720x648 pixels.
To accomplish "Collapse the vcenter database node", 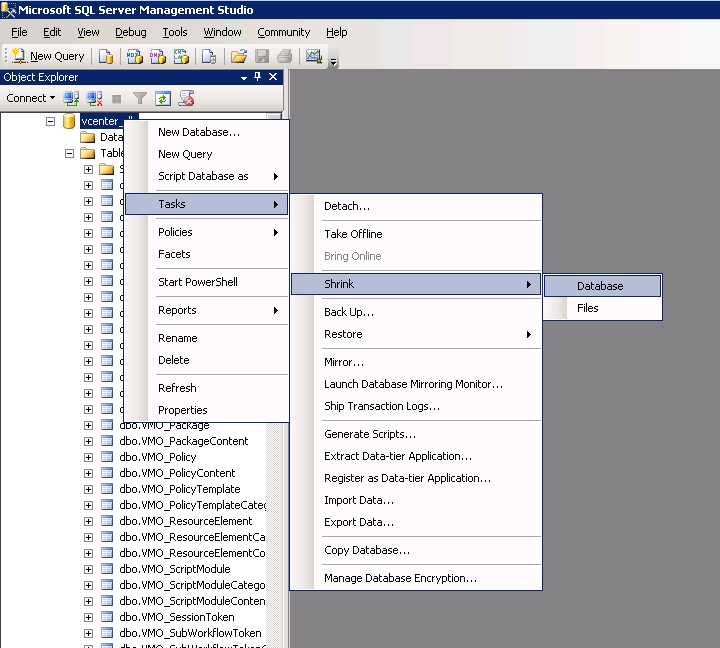I will pos(51,121).
